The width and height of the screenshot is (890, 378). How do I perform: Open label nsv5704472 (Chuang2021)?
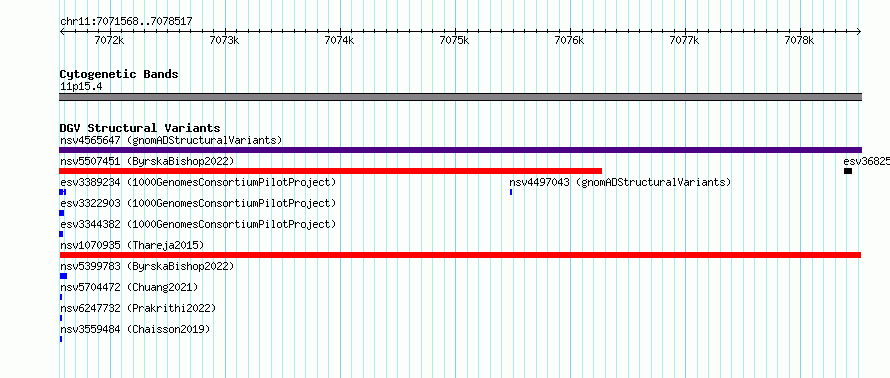point(129,287)
